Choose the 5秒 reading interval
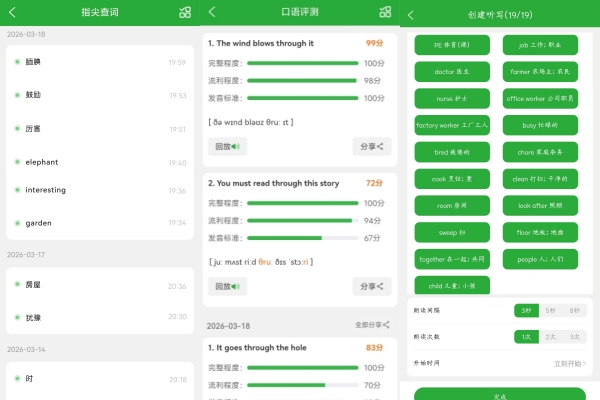The image size is (600, 400). [x=550, y=311]
